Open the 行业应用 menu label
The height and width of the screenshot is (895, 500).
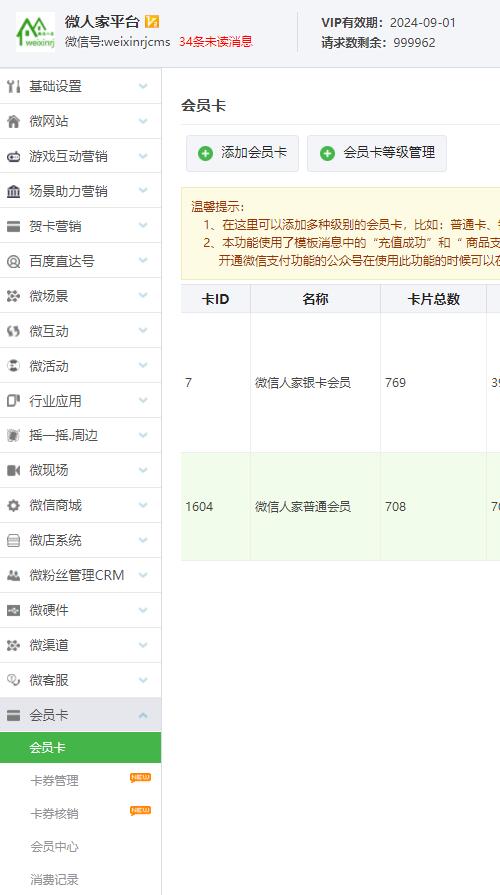(x=55, y=401)
